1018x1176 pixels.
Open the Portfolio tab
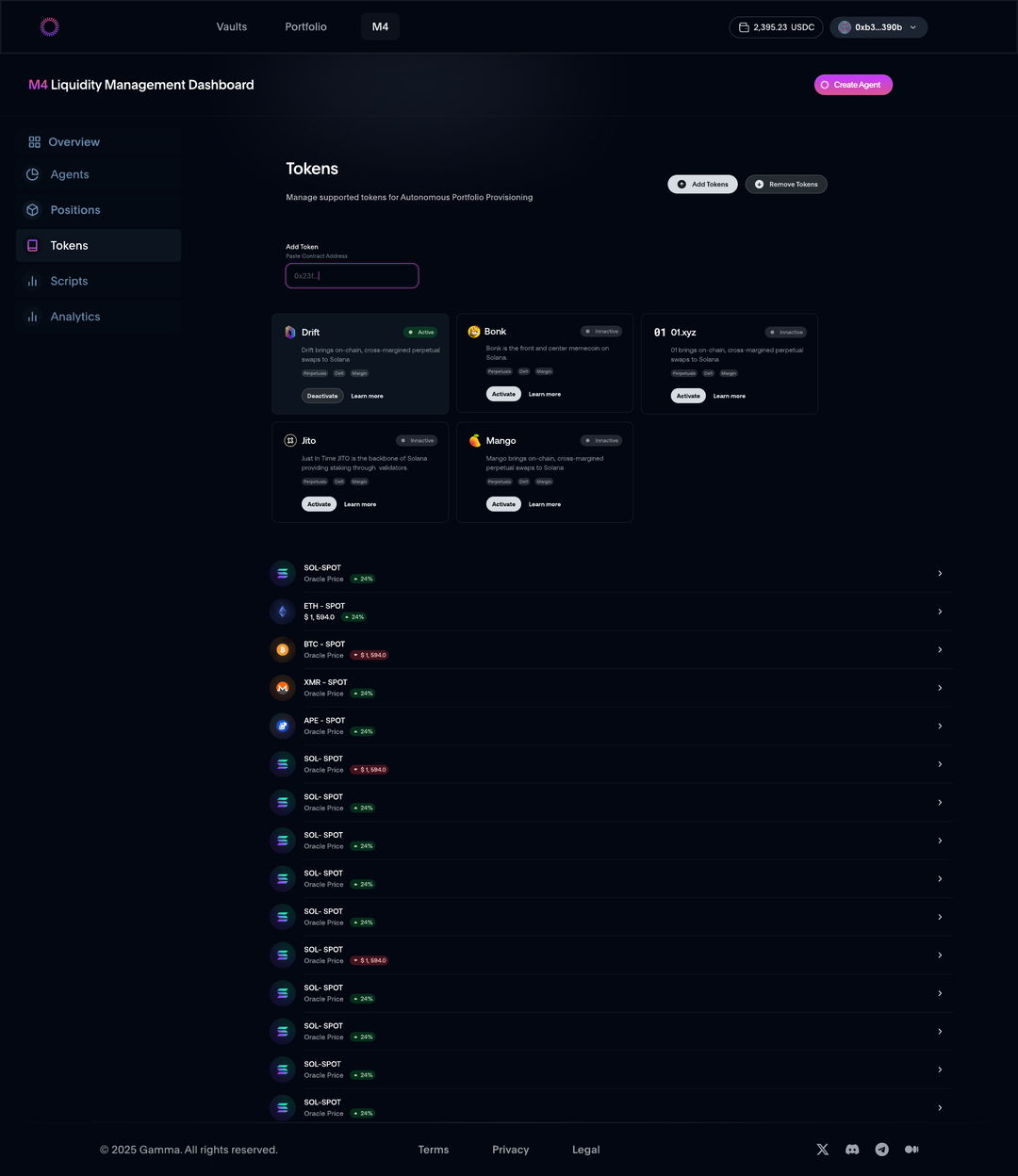click(306, 26)
